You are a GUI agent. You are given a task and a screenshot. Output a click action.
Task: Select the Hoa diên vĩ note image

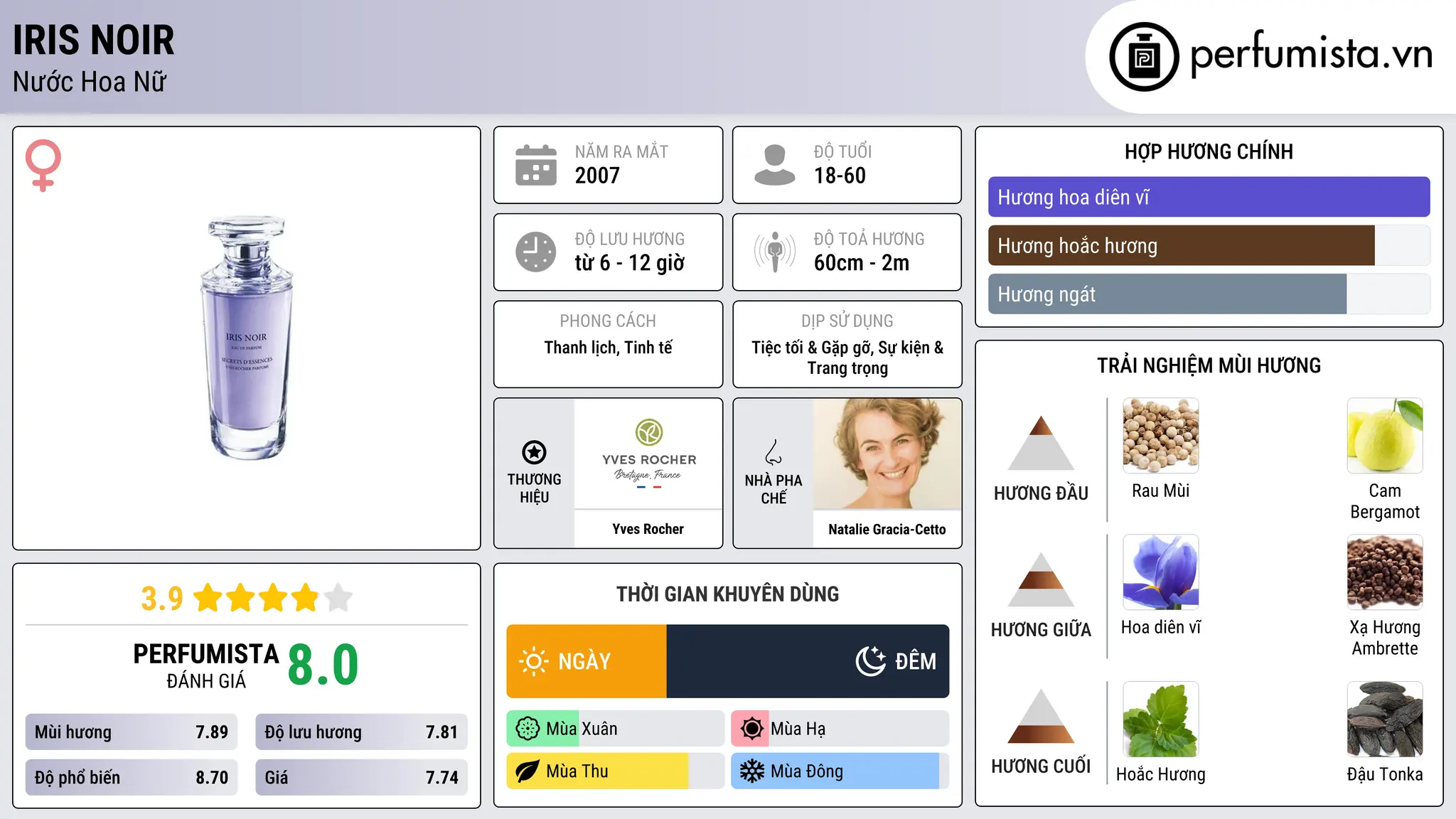[x=1160, y=572]
